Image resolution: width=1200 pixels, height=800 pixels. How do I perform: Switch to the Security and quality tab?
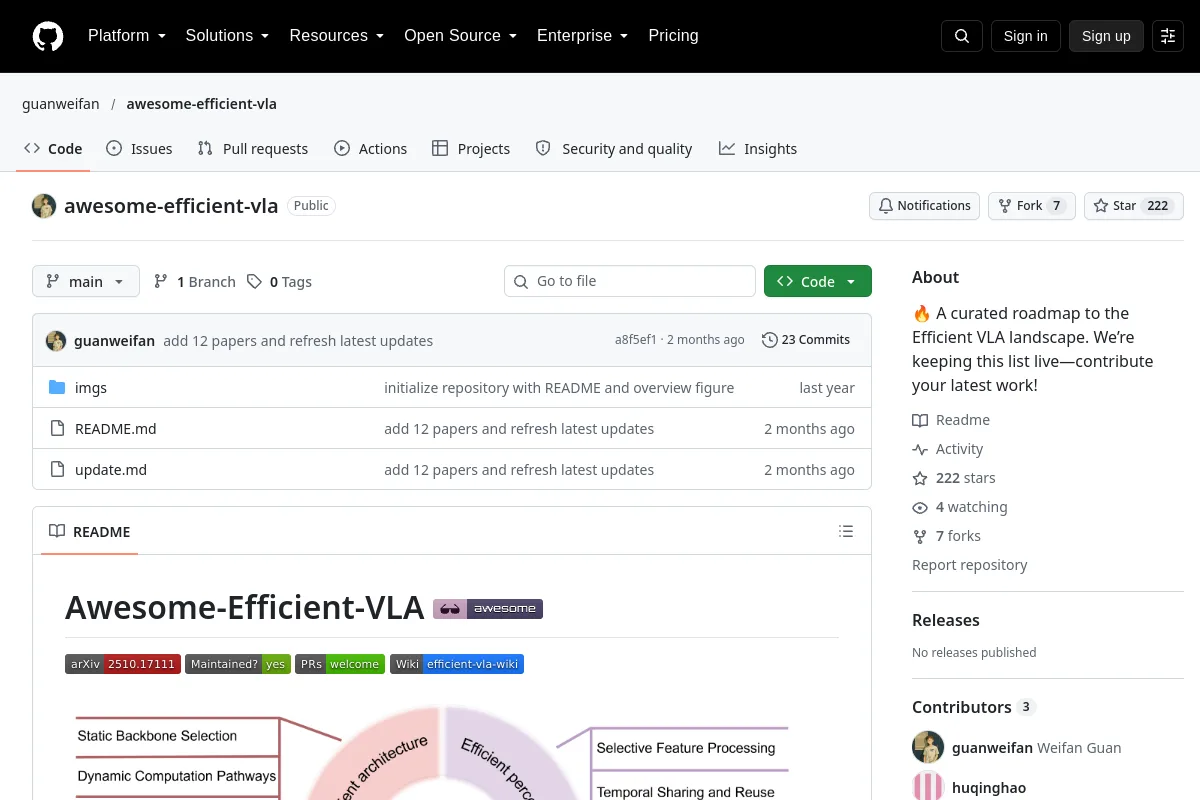coord(614,148)
